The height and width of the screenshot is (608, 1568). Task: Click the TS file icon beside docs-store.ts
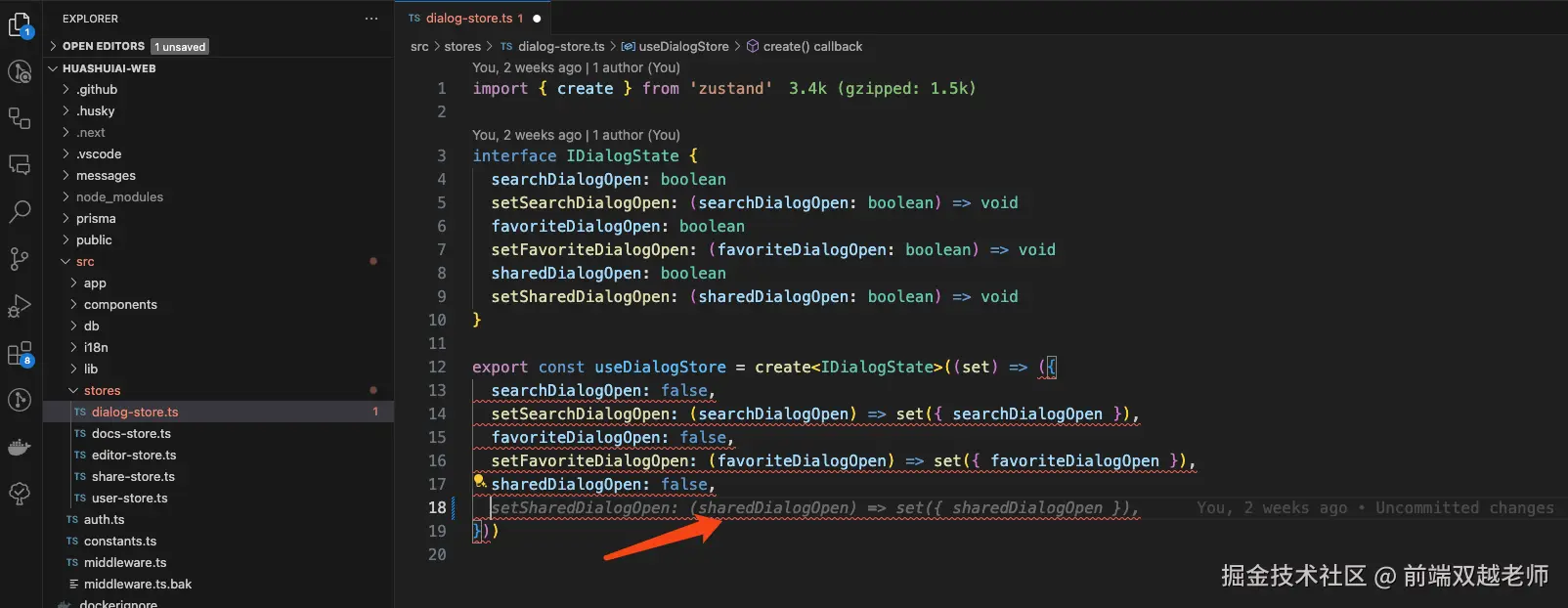(80, 434)
